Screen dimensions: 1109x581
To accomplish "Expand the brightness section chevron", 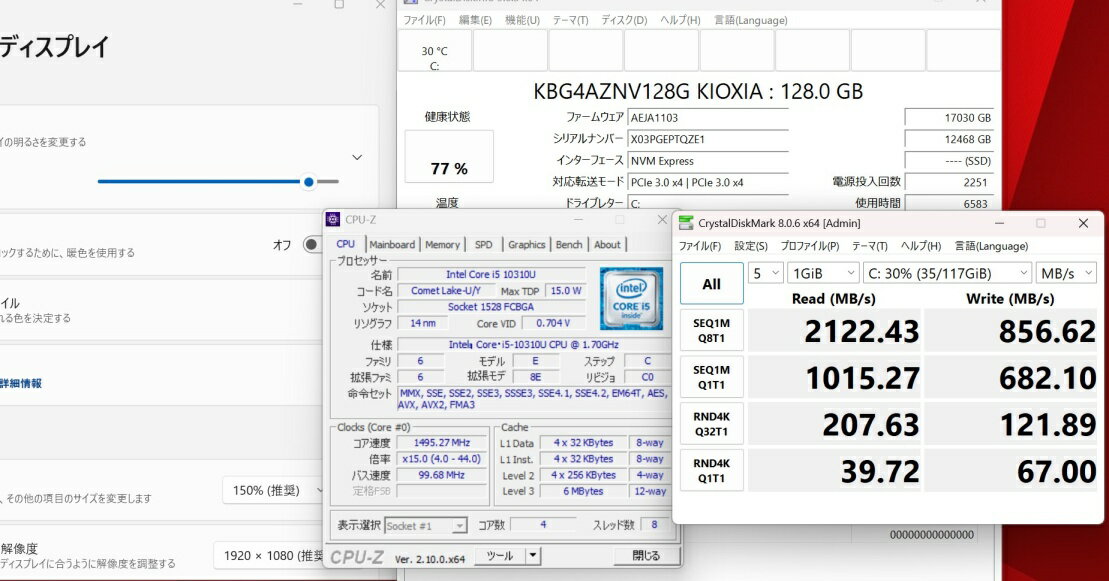I will (x=357, y=157).
